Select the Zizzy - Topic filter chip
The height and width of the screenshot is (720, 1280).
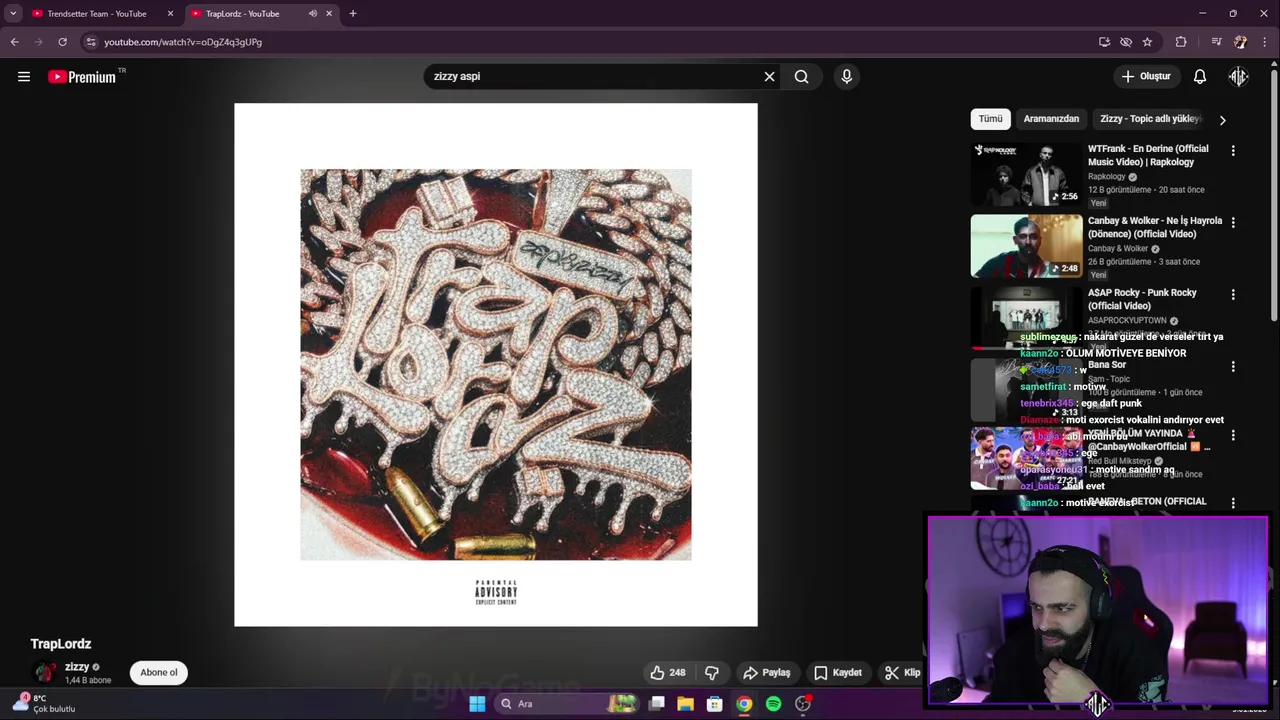click(1150, 119)
